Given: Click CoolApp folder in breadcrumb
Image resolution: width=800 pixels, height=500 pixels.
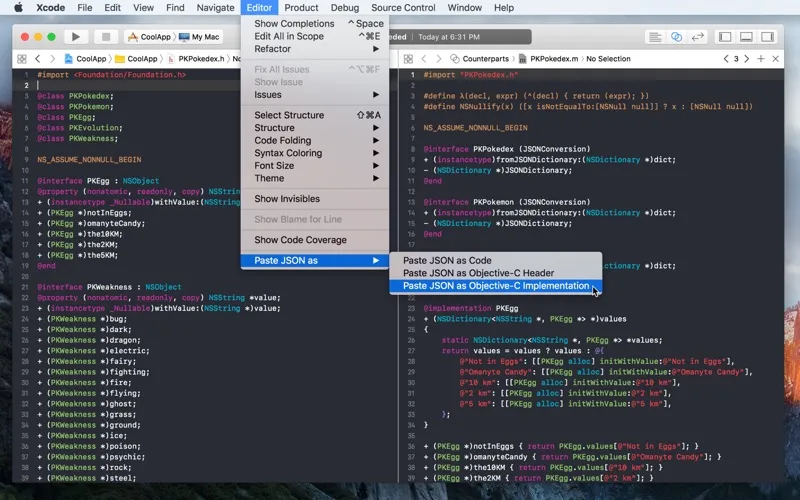Looking at the screenshot, I should (x=136, y=59).
